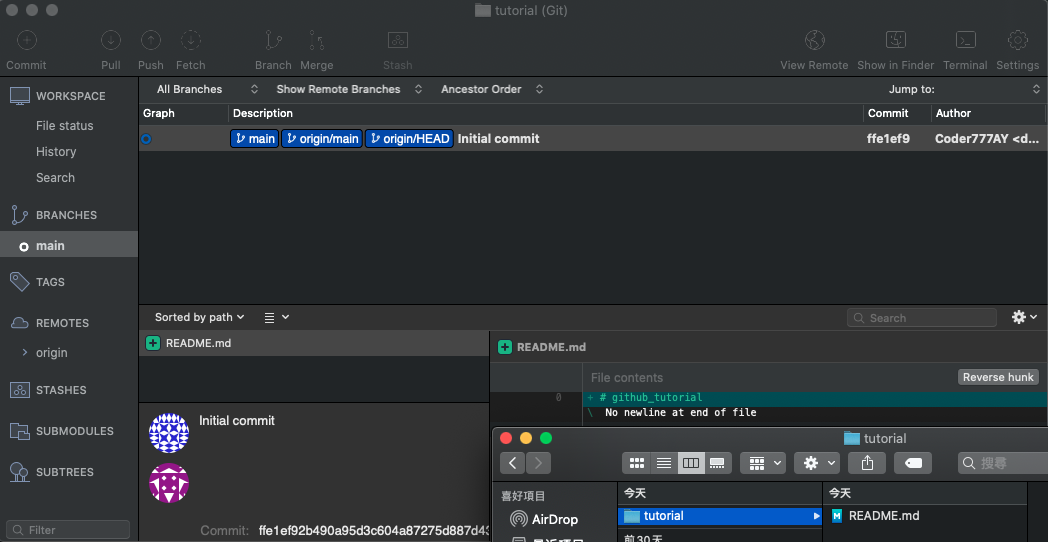Viewport: 1048px width, 542px height.
Task: Switch Finder to list view
Action: pyautogui.click(x=664, y=462)
